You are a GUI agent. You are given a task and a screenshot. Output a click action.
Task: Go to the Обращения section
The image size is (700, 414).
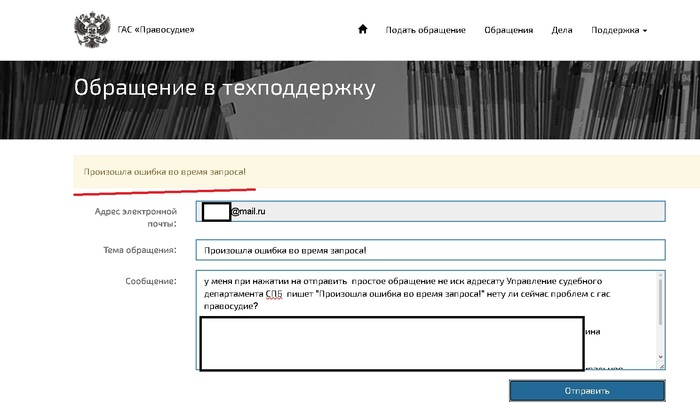pos(508,30)
